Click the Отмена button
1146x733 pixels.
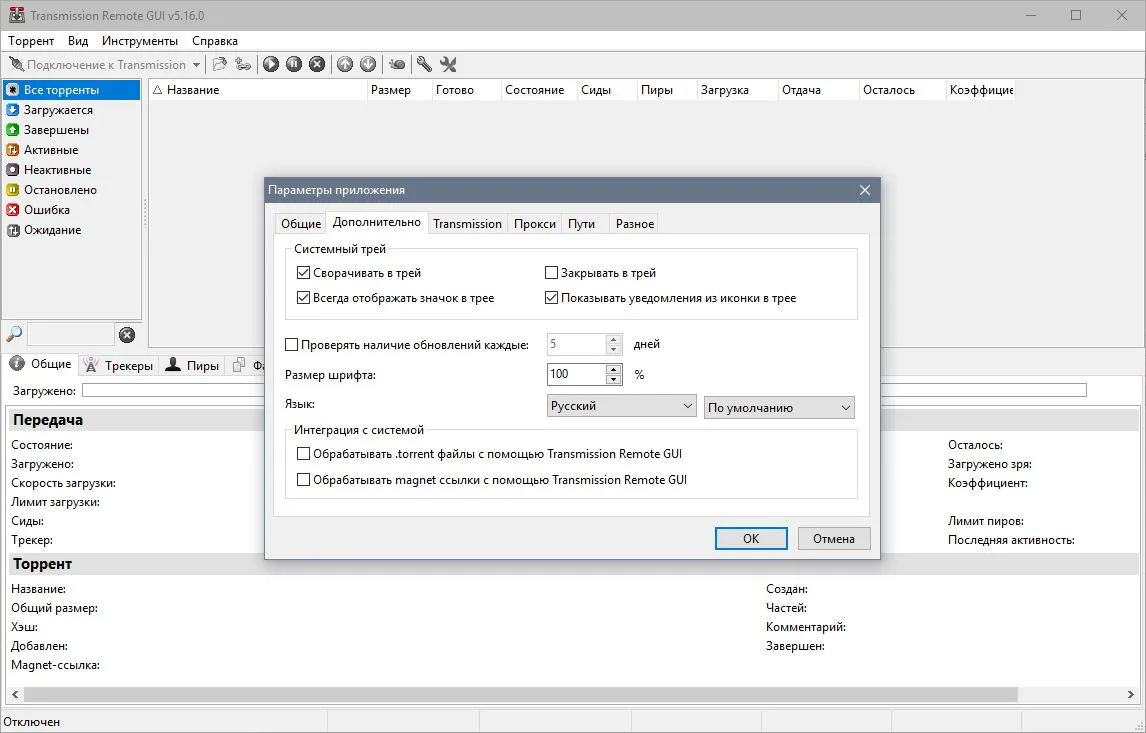pyautogui.click(x=834, y=539)
